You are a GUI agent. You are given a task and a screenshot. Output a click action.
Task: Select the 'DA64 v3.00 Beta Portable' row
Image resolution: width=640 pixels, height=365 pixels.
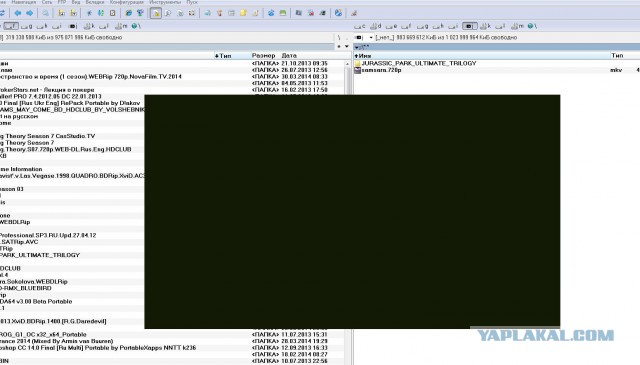tap(36, 302)
